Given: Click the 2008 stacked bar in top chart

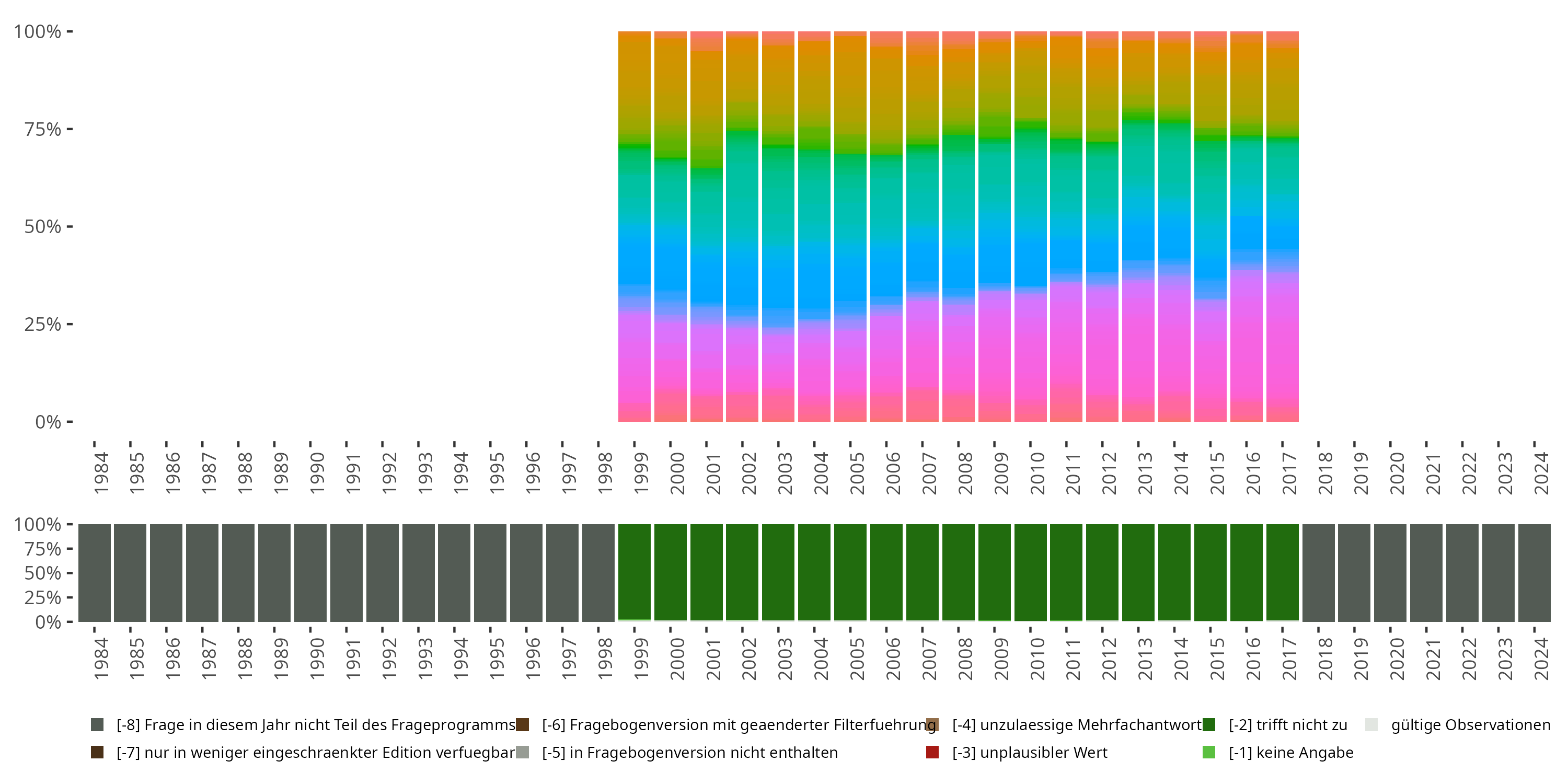Looking at the screenshot, I should (958, 226).
